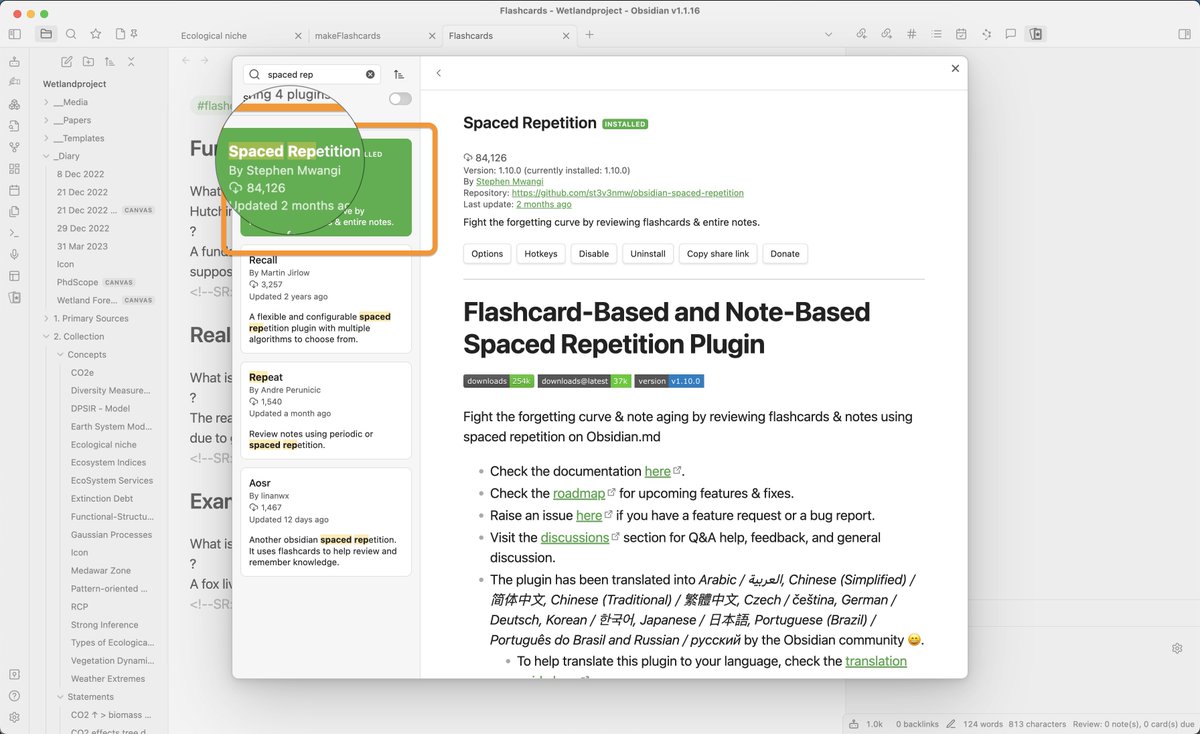Toggle the left sidebar icon

tap(14, 34)
